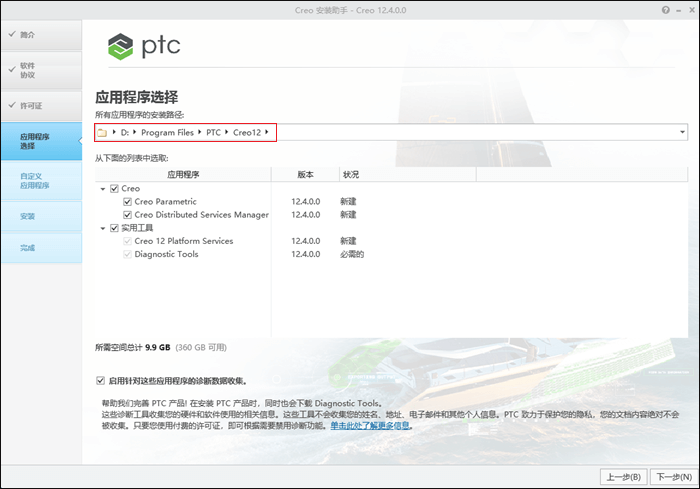Click the 必需的 status for Diagnostic Tools
The width and height of the screenshot is (700, 489).
[x=352, y=255]
